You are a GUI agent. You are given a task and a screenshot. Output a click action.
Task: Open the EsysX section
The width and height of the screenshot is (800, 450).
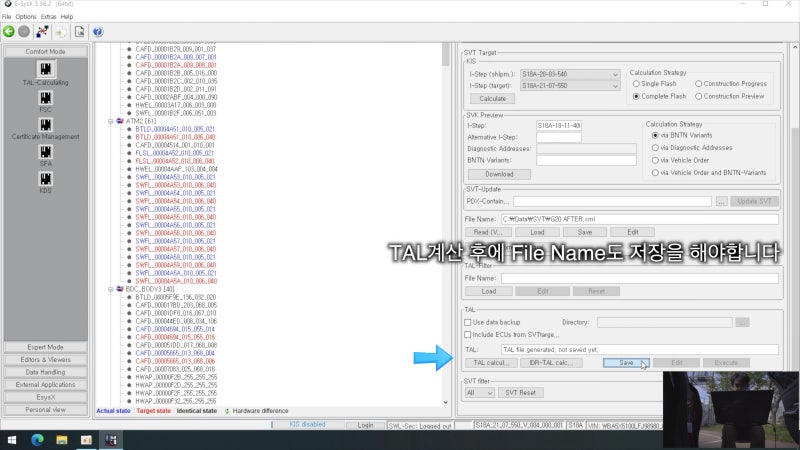click(x=45, y=397)
